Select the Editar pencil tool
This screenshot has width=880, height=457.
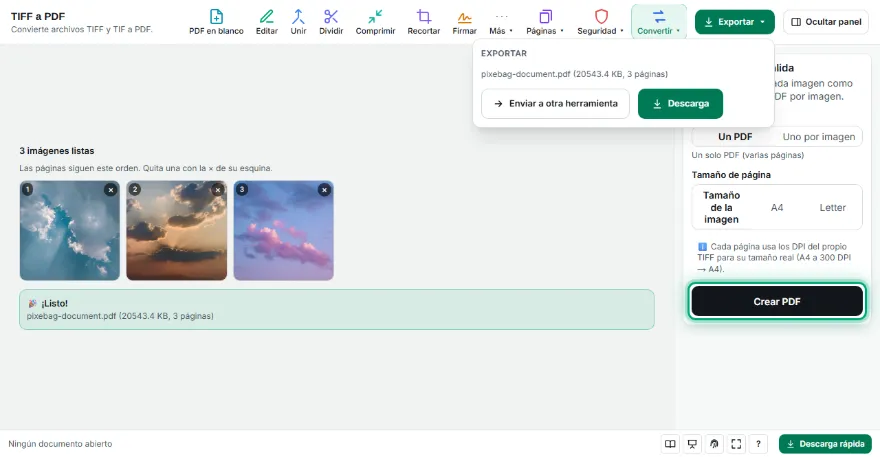[267, 22]
